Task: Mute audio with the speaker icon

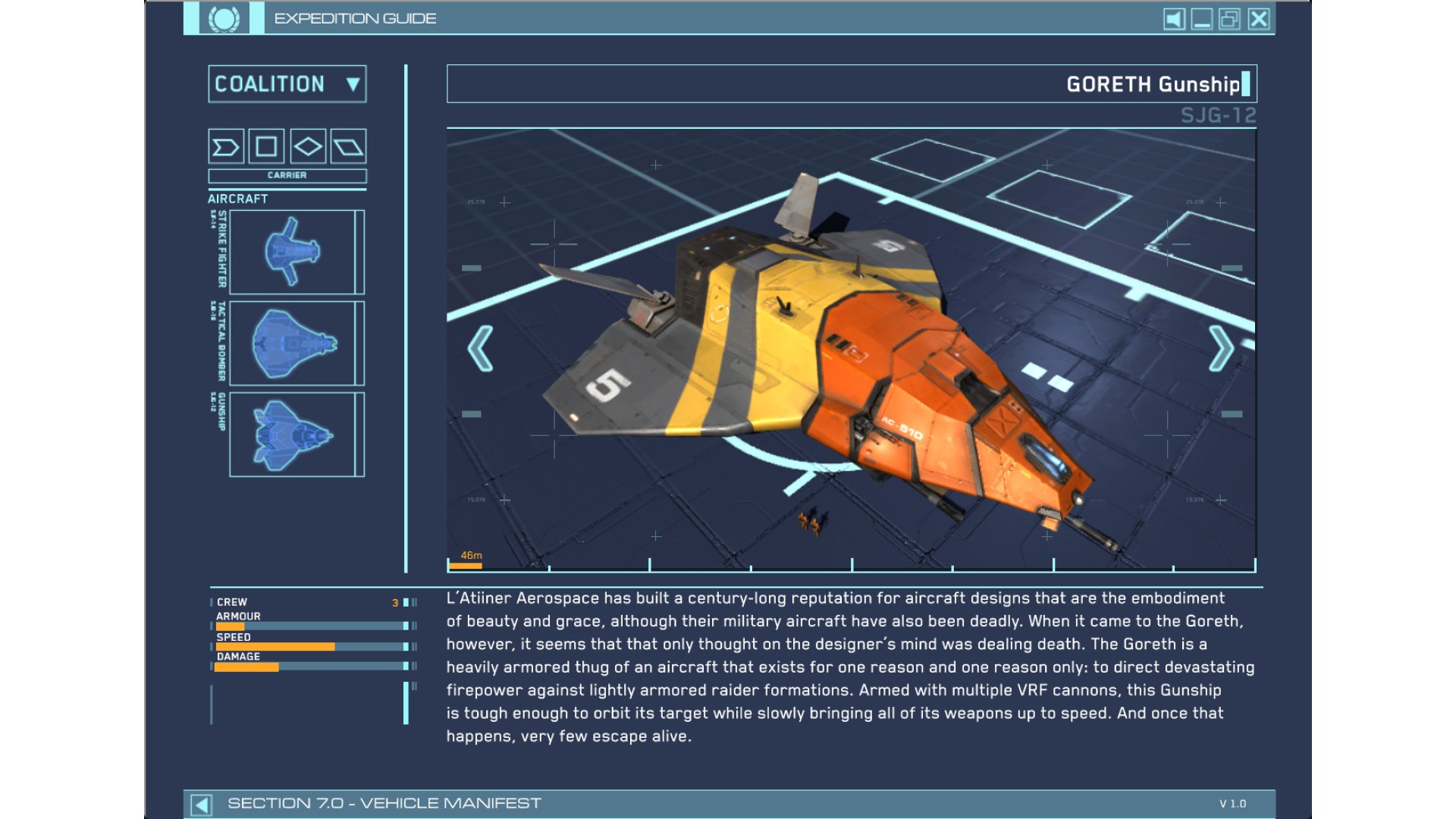Action: click(1174, 19)
